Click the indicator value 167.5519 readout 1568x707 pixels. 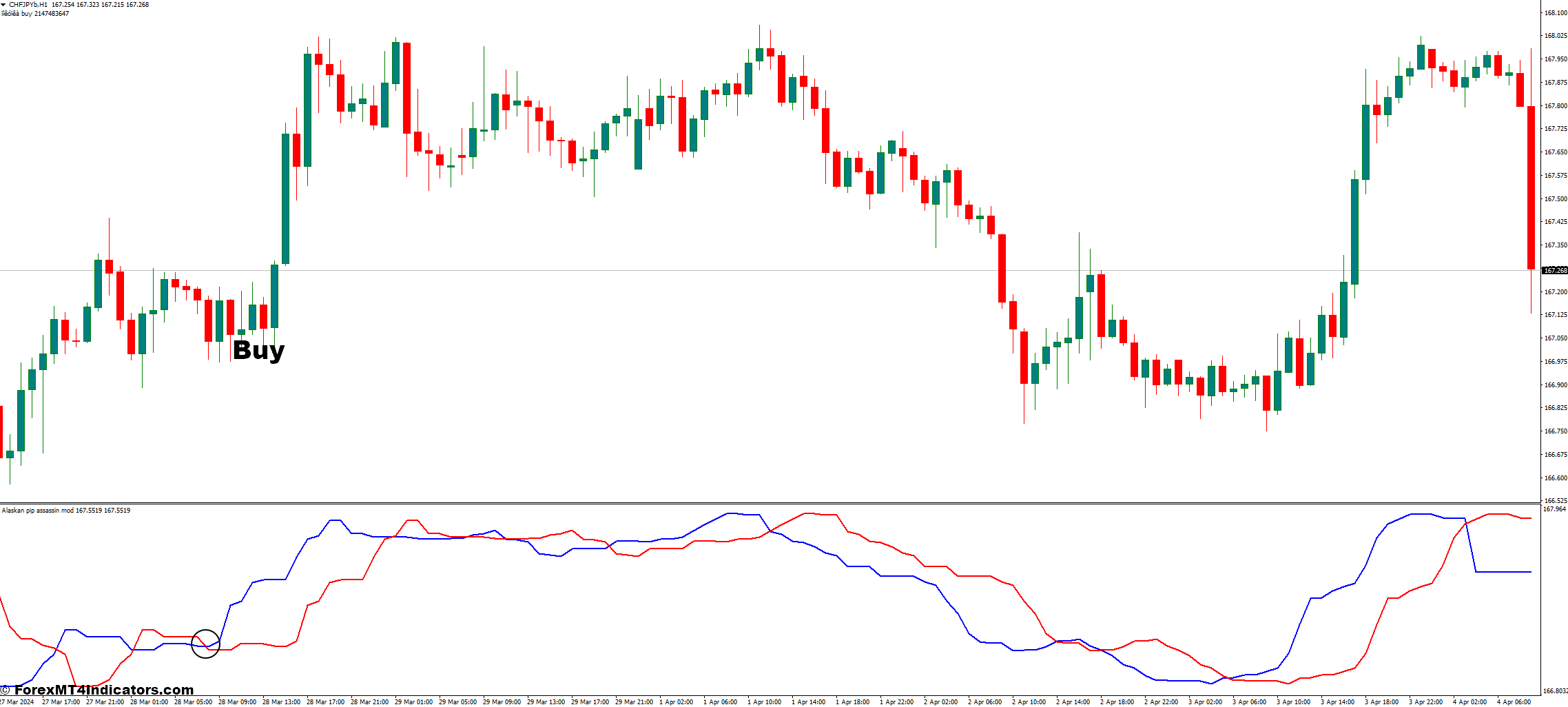click(x=90, y=511)
